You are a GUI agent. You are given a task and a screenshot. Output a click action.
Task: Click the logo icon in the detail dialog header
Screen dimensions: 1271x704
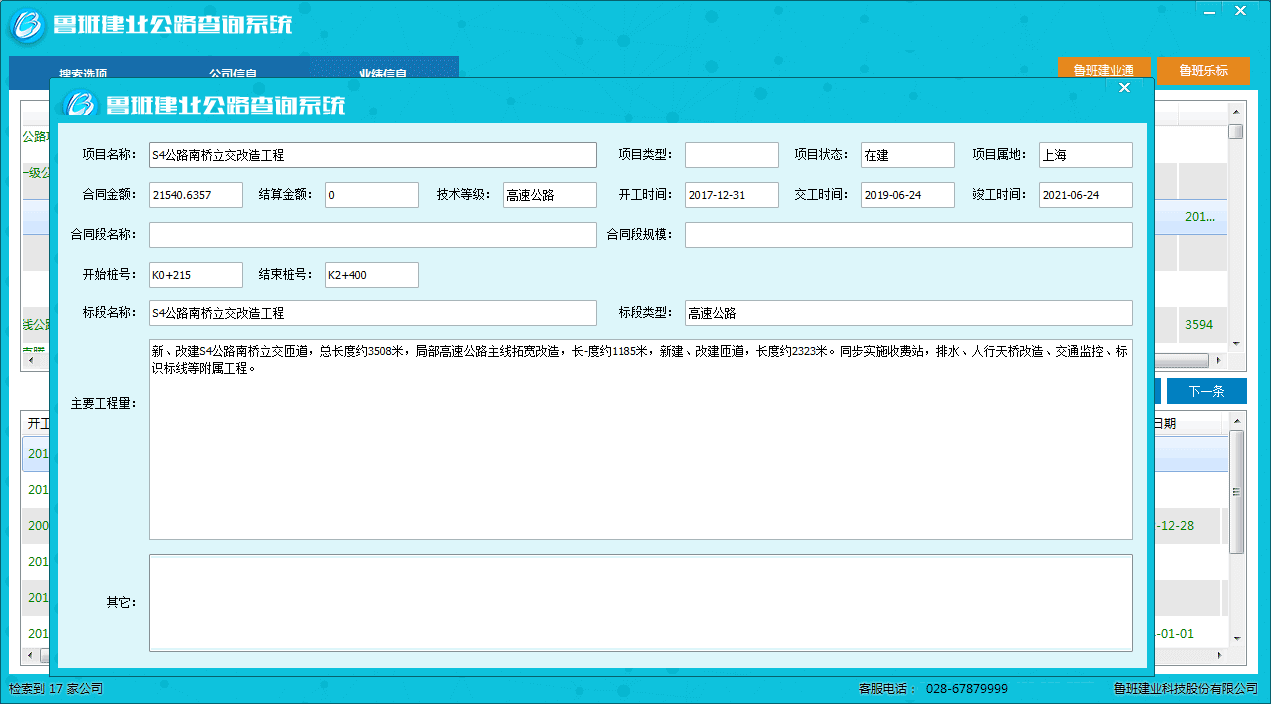79,104
